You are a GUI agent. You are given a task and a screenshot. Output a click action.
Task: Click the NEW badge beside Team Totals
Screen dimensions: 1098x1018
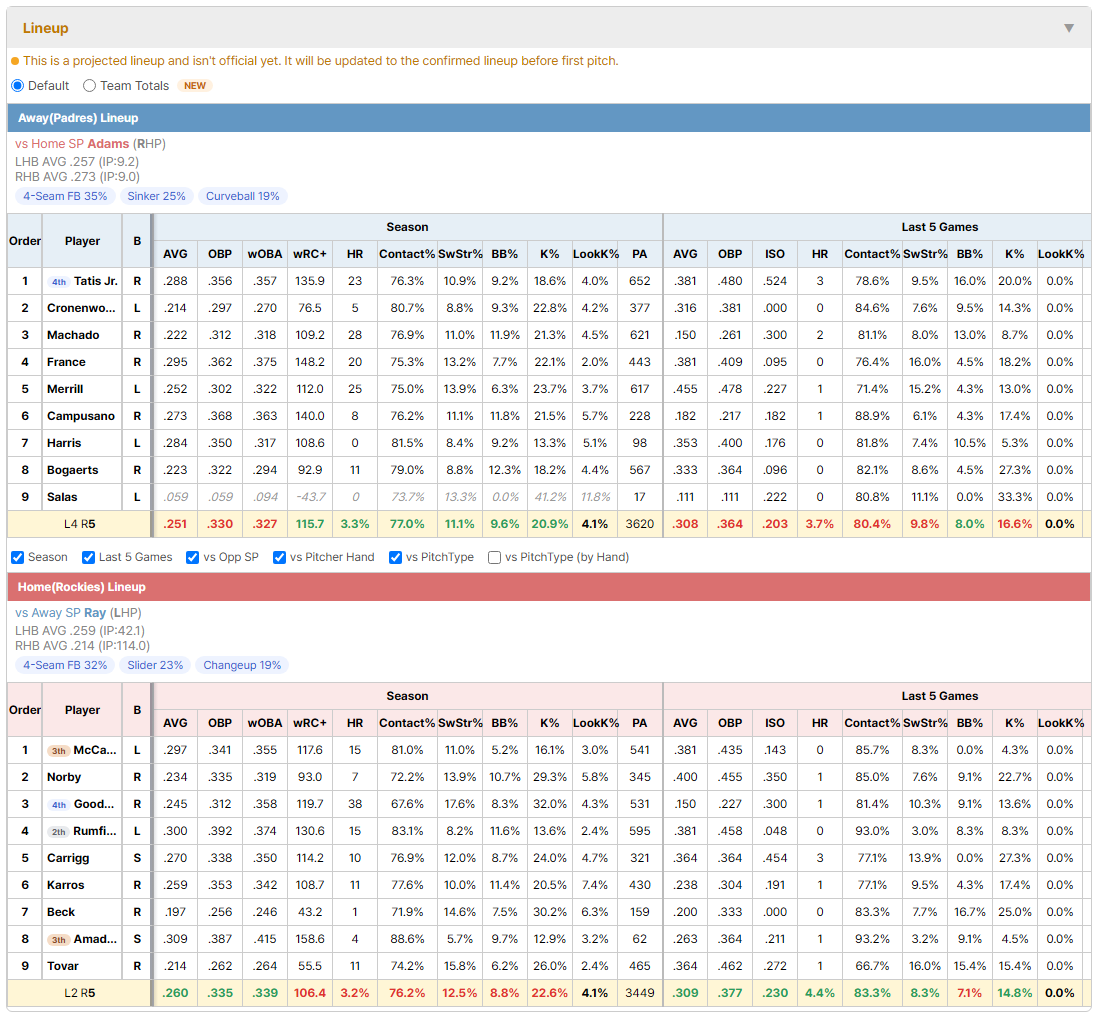195,85
